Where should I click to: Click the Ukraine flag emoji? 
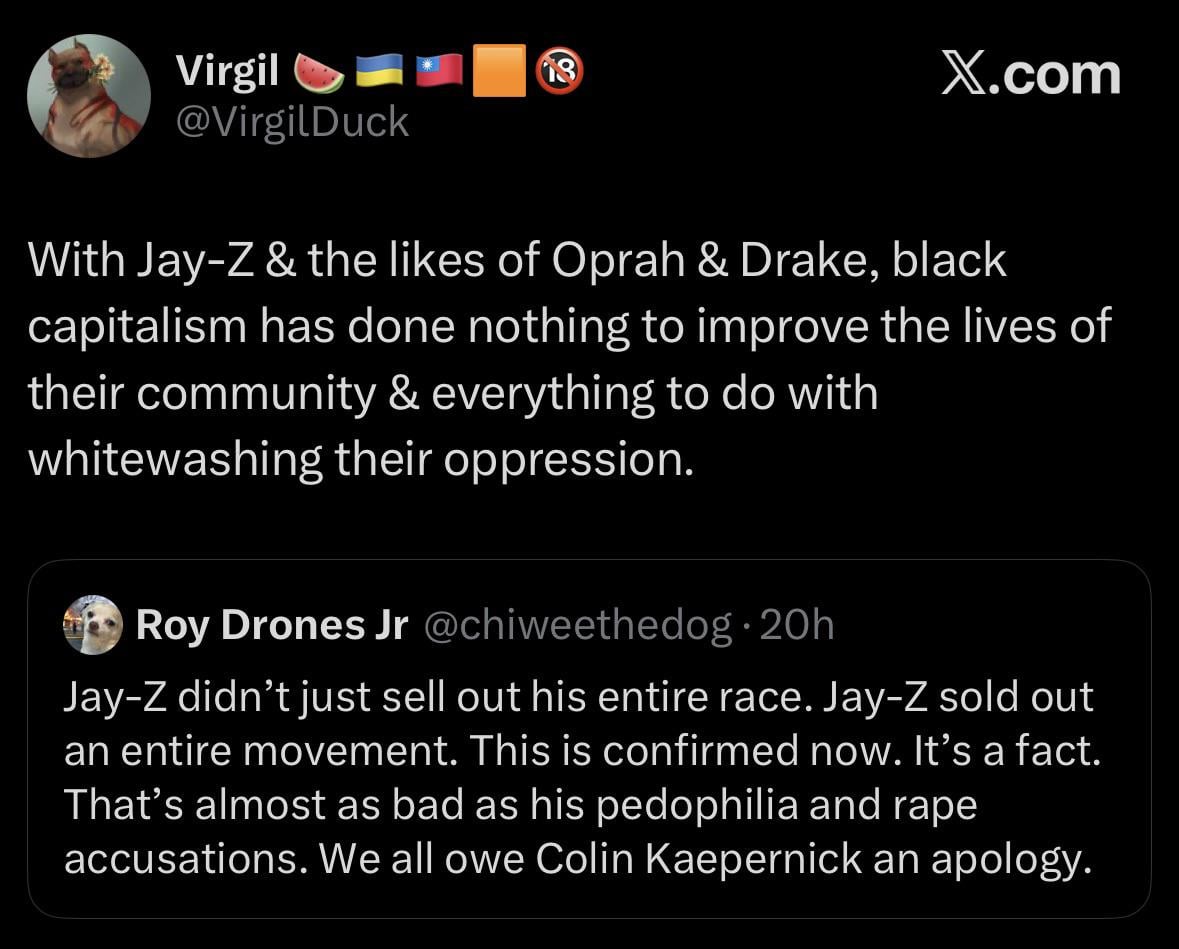379,73
